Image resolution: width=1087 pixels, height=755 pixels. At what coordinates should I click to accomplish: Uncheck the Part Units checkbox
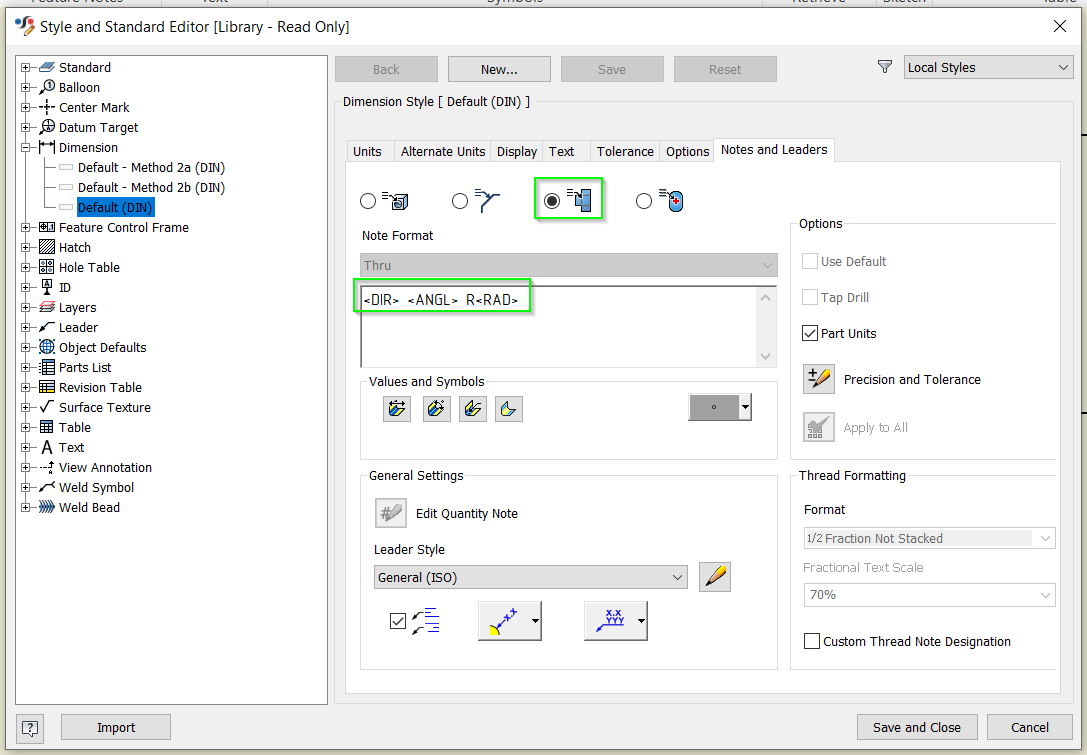810,333
